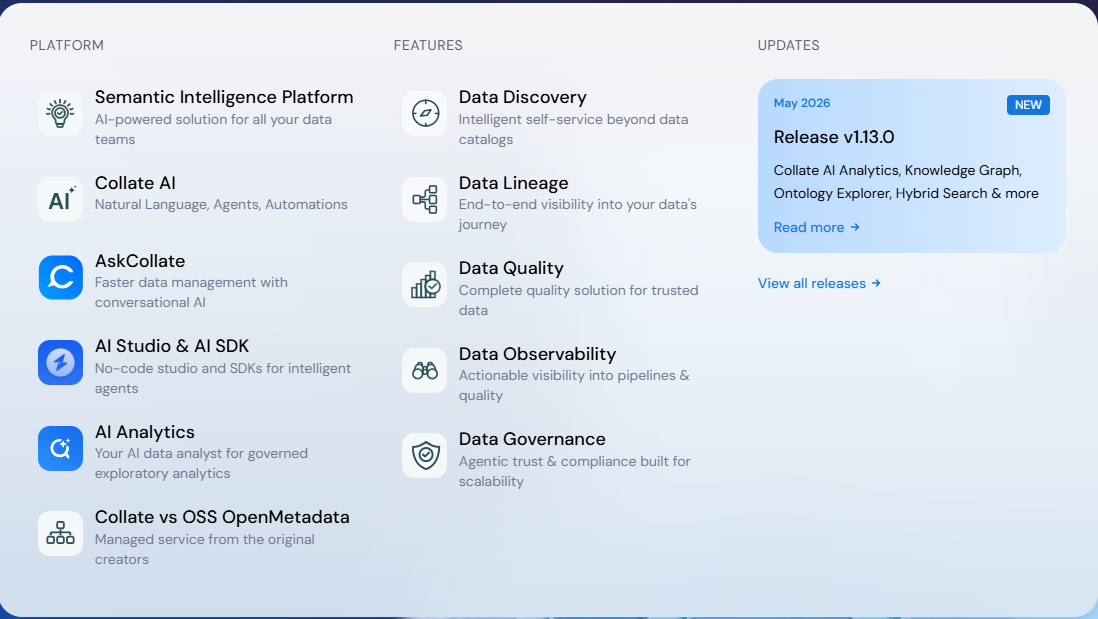Select the AI Analytics menu entry
This screenshot has width=1098, height=619.
[145, 432]
